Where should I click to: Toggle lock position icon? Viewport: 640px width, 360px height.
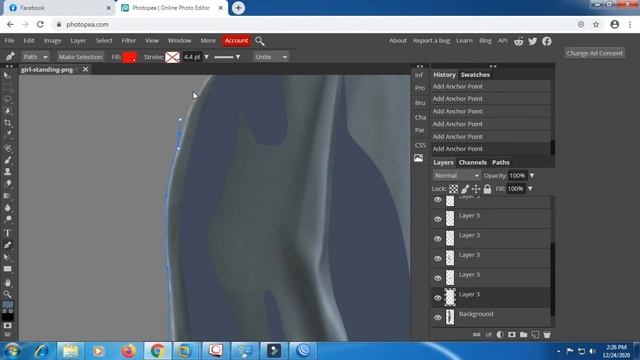pos(476,189)
